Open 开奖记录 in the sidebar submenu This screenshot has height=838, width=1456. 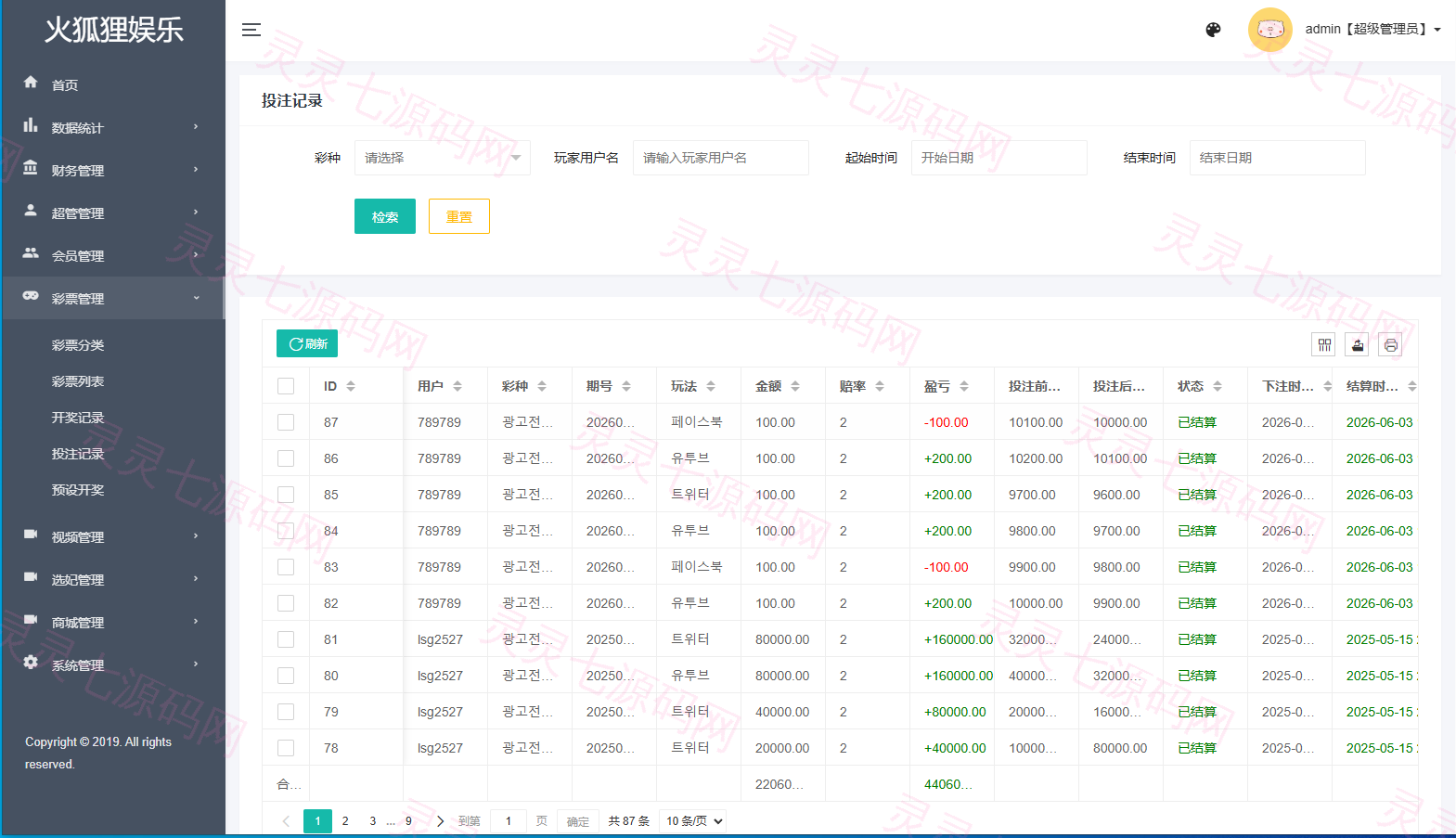pyautogui.click(x=78, y=418)
